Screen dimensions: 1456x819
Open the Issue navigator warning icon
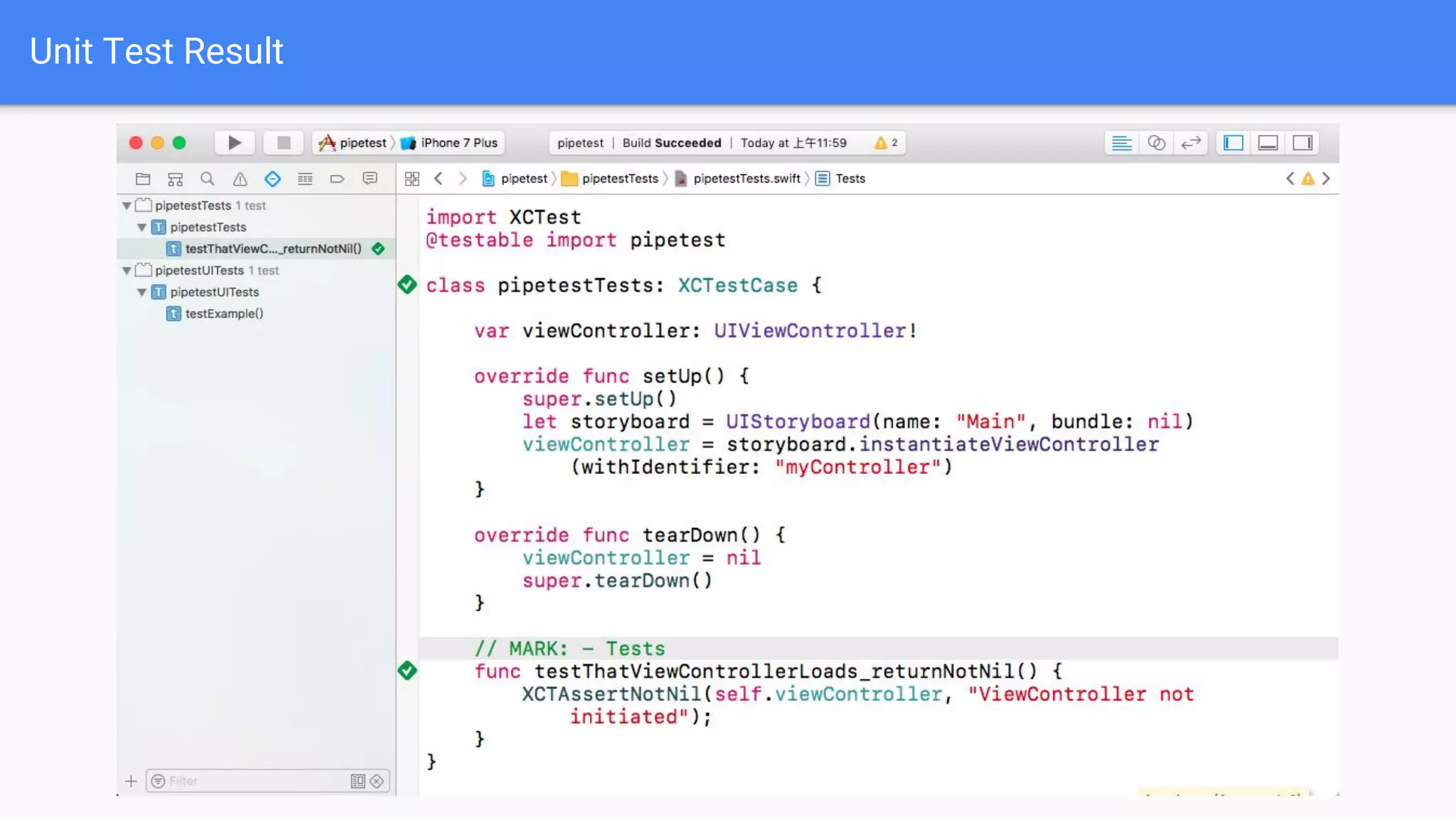click(x=240, y=179)
